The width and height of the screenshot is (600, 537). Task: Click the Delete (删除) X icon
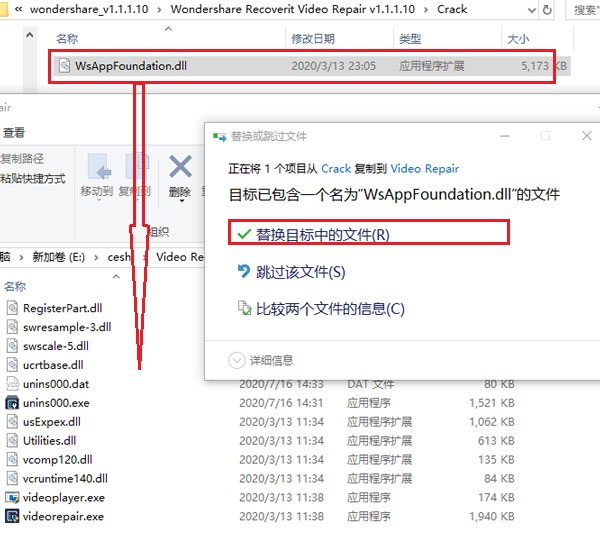click(x=180, y=166)
